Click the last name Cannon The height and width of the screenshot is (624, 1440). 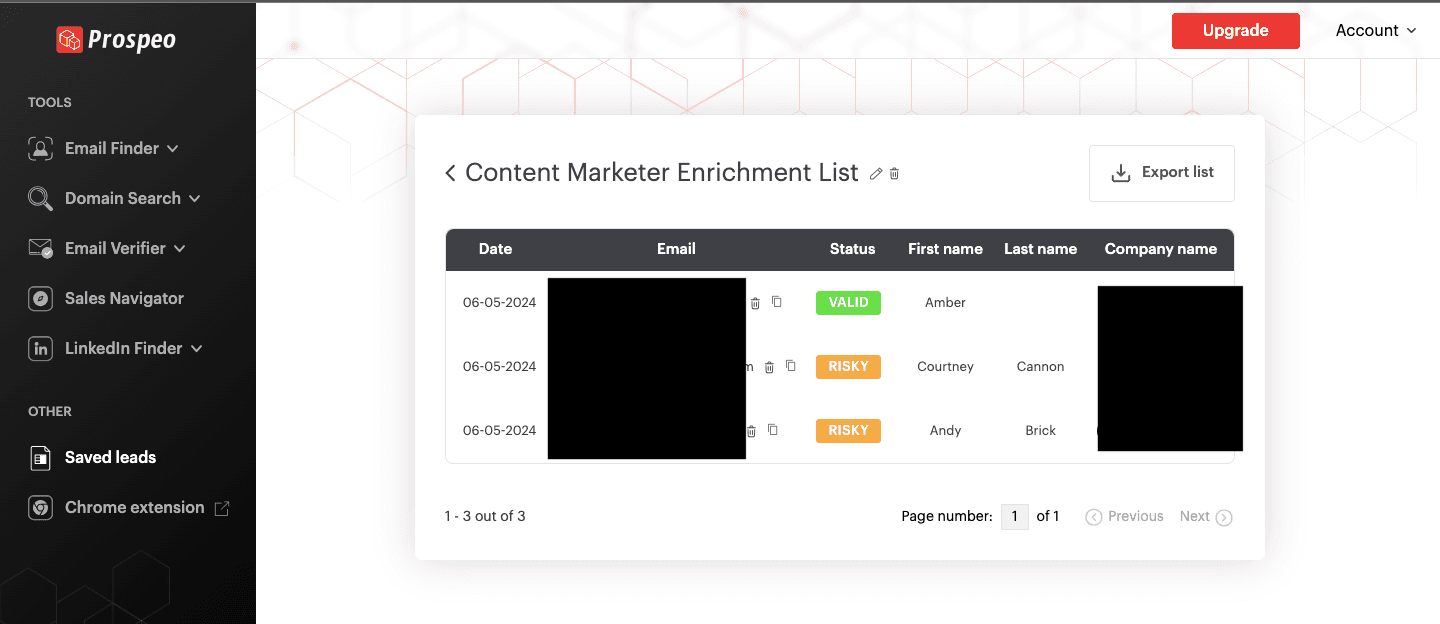[1040, 366]
